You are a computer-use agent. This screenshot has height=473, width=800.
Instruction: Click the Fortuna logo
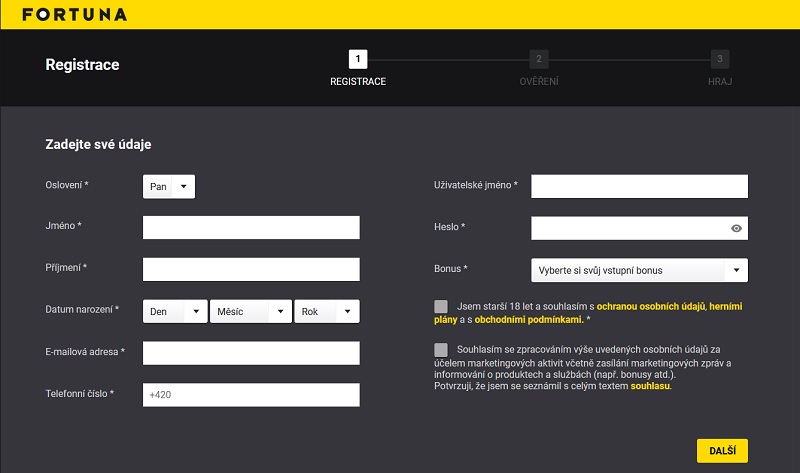[x=74, y=14]
